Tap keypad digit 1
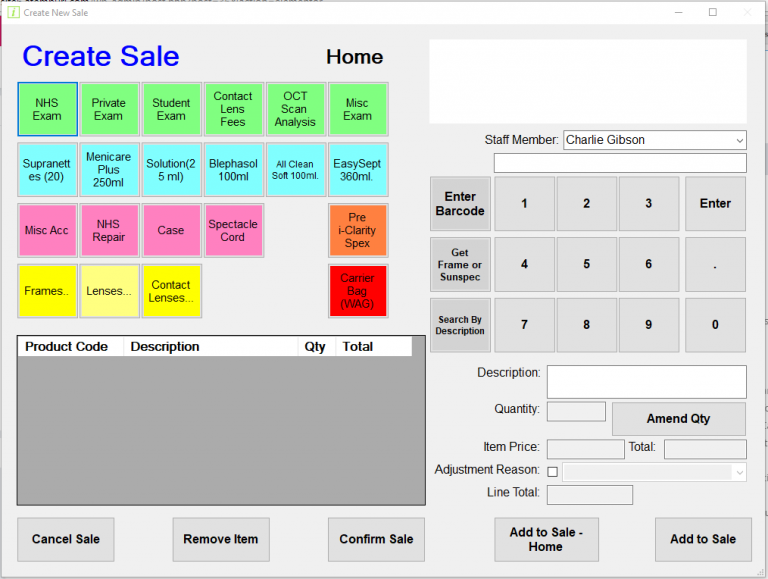 tap(525, 204)
